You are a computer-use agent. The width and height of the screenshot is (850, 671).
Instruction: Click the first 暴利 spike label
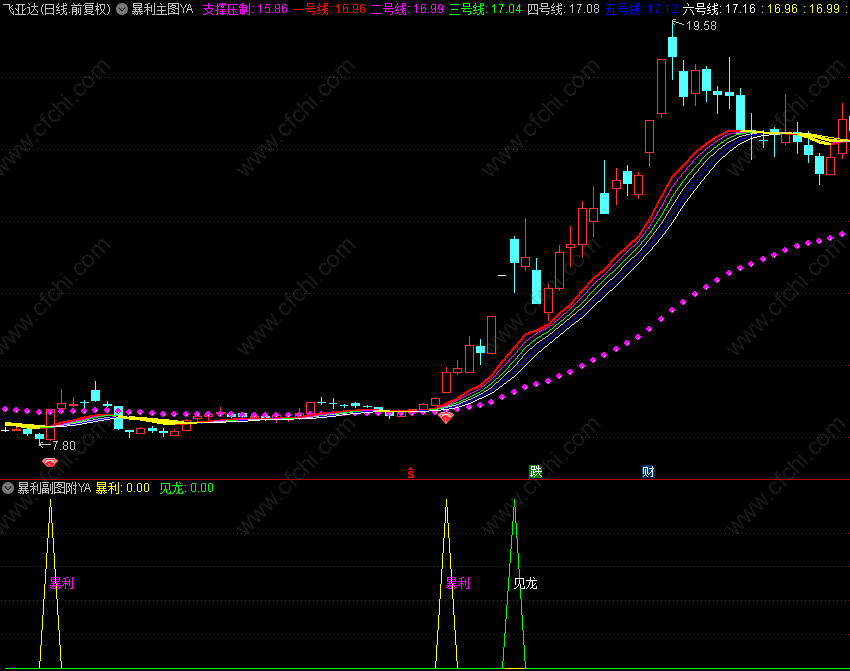(x=61, y=583)
